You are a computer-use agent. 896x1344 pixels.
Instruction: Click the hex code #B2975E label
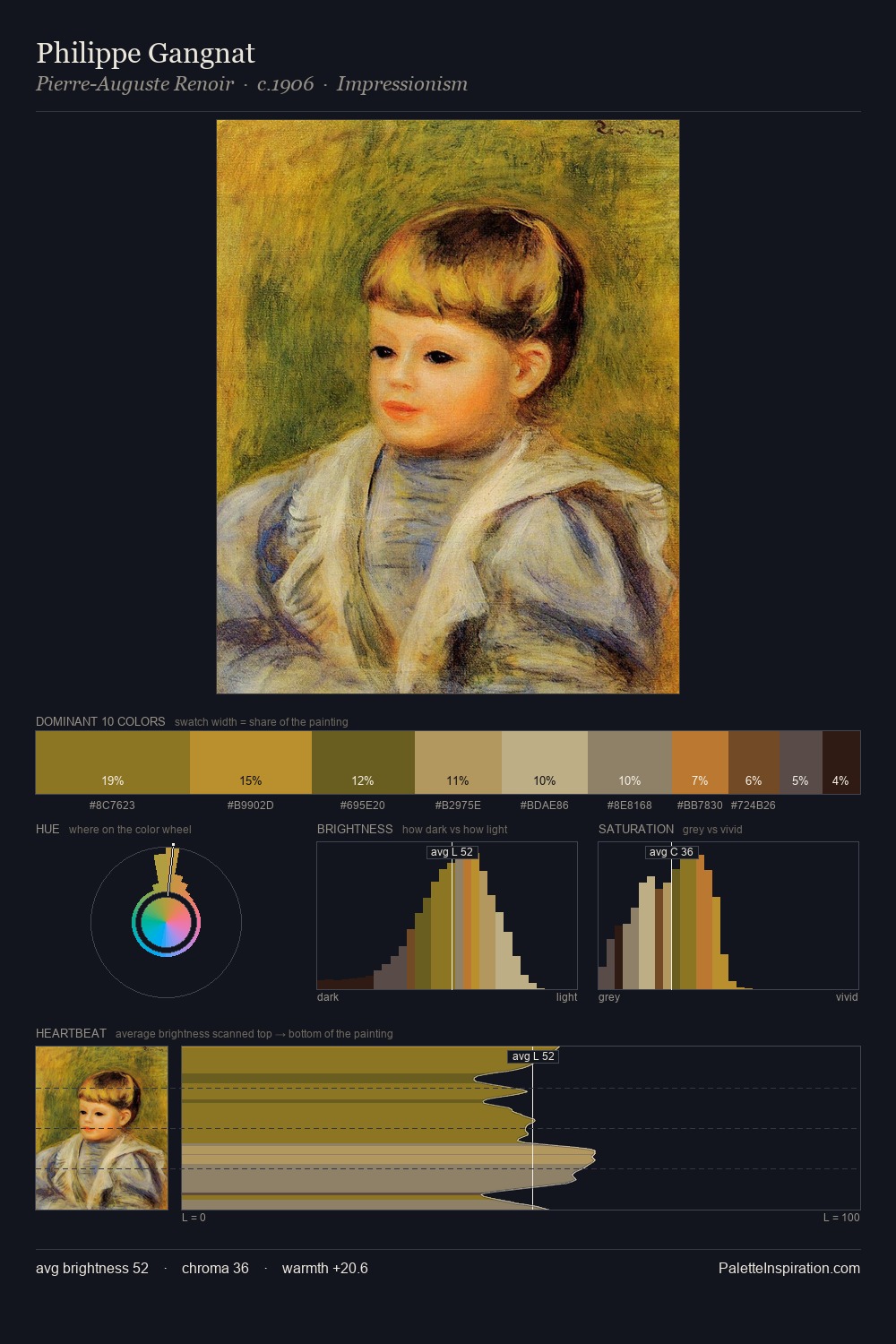pos(458,805)
